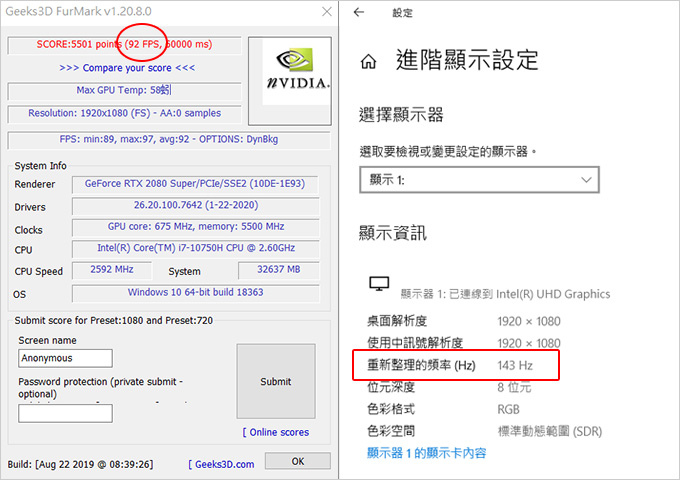Viewport: 680px width, 480px height.
Task: Click the 8 位元 bit depth value
Action: pyautogui.click(x=514, y=387)
